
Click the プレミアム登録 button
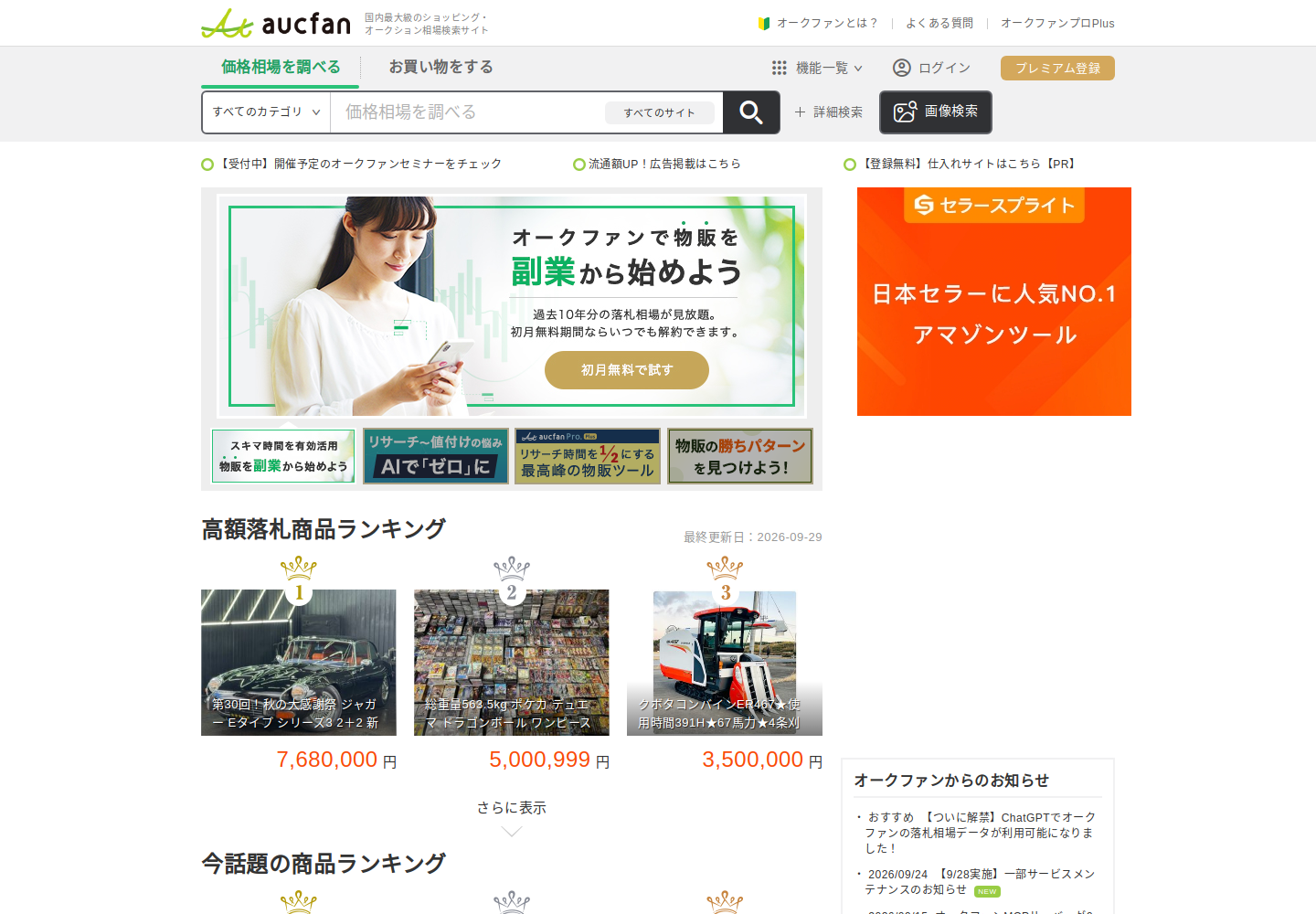(x=1057, y=68)
